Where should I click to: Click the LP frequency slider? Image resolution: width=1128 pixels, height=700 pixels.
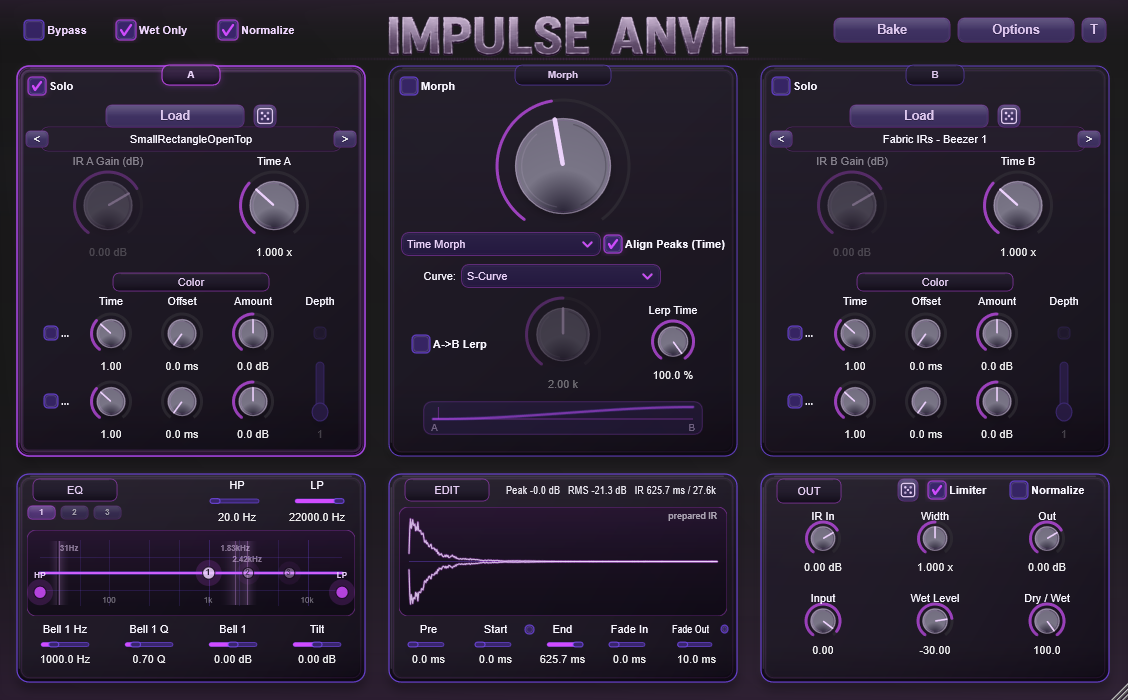pyautogui.click(x=319, y=501)
